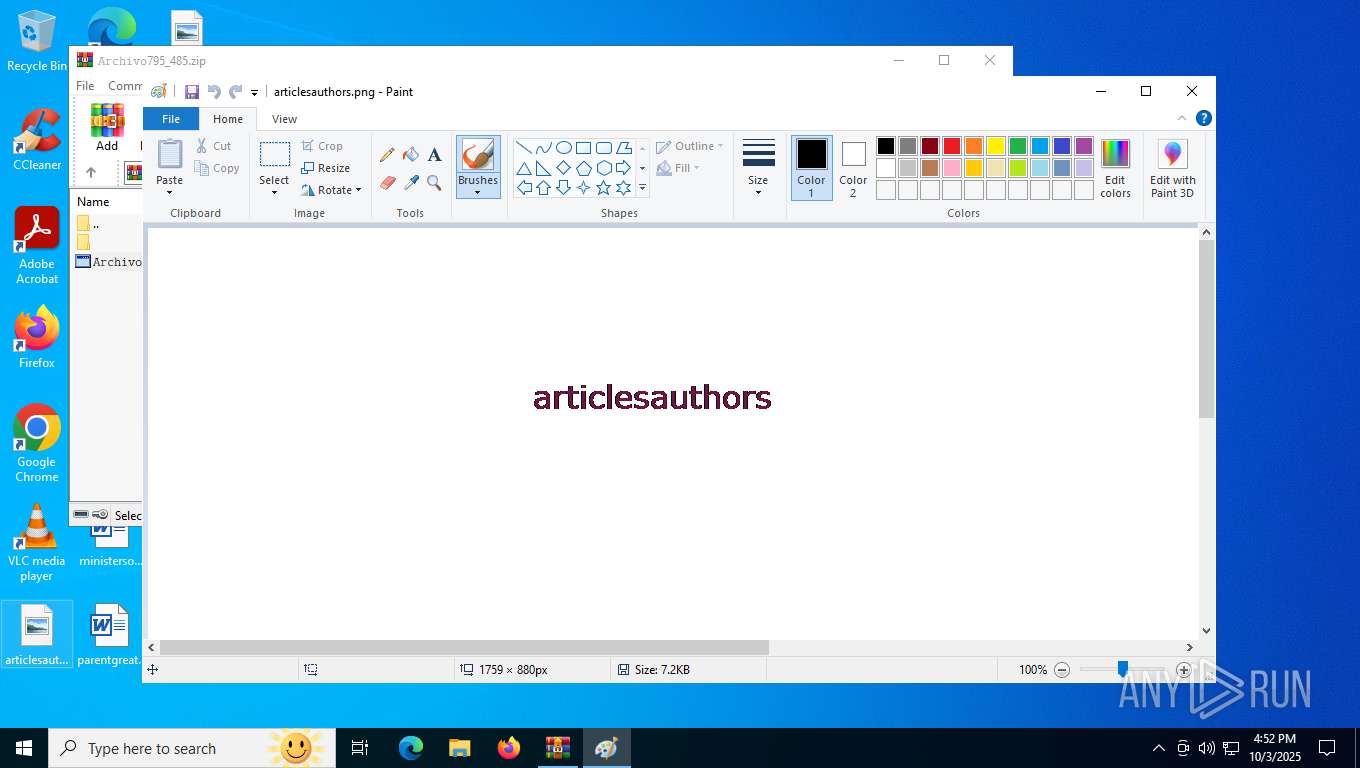Select the Pencil tool
Screen dimensions: 1360x768
(x=387, y=155)
